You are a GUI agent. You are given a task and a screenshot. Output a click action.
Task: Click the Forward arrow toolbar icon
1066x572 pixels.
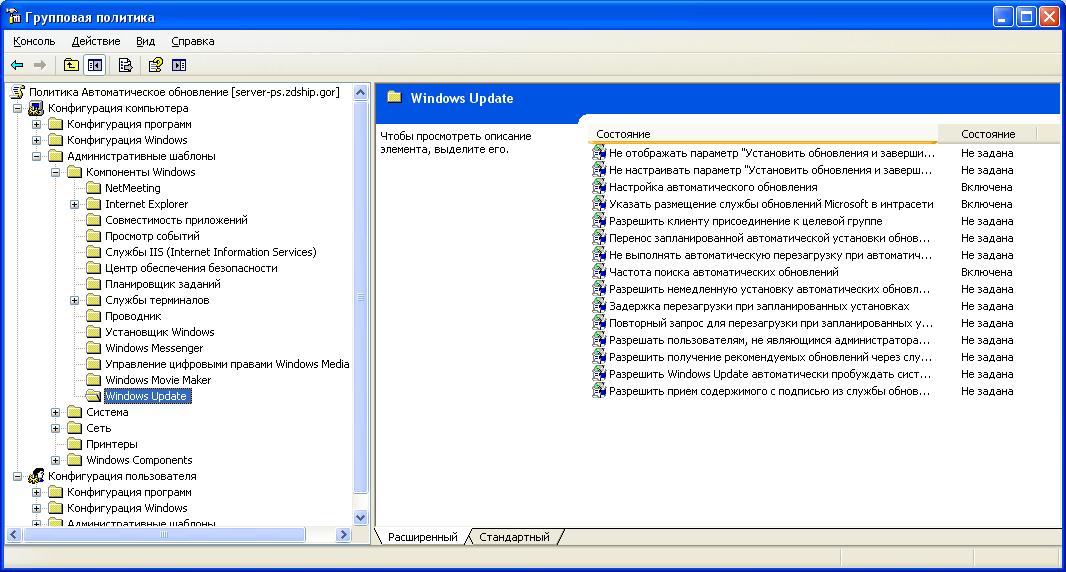(39, 65)
